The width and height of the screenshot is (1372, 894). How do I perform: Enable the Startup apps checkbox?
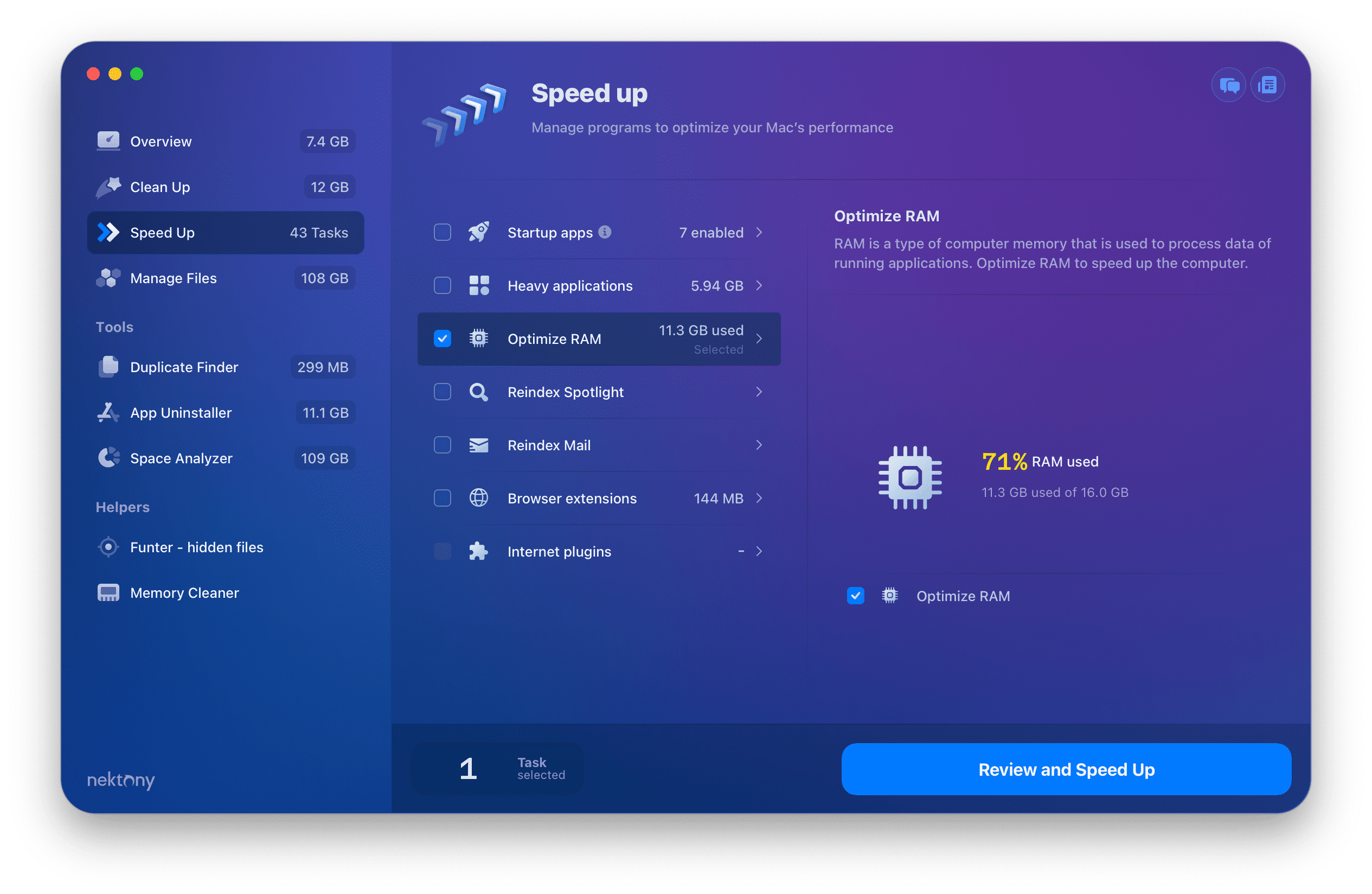(440, 233)
